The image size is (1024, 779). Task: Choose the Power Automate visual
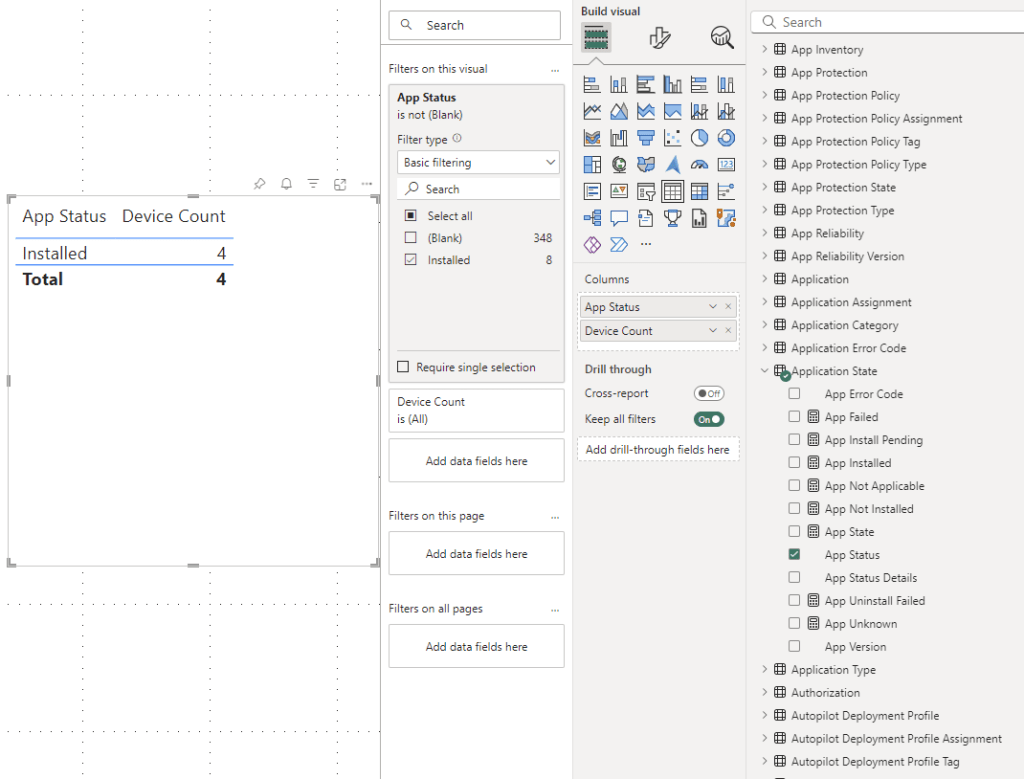[x=618, y=245]
